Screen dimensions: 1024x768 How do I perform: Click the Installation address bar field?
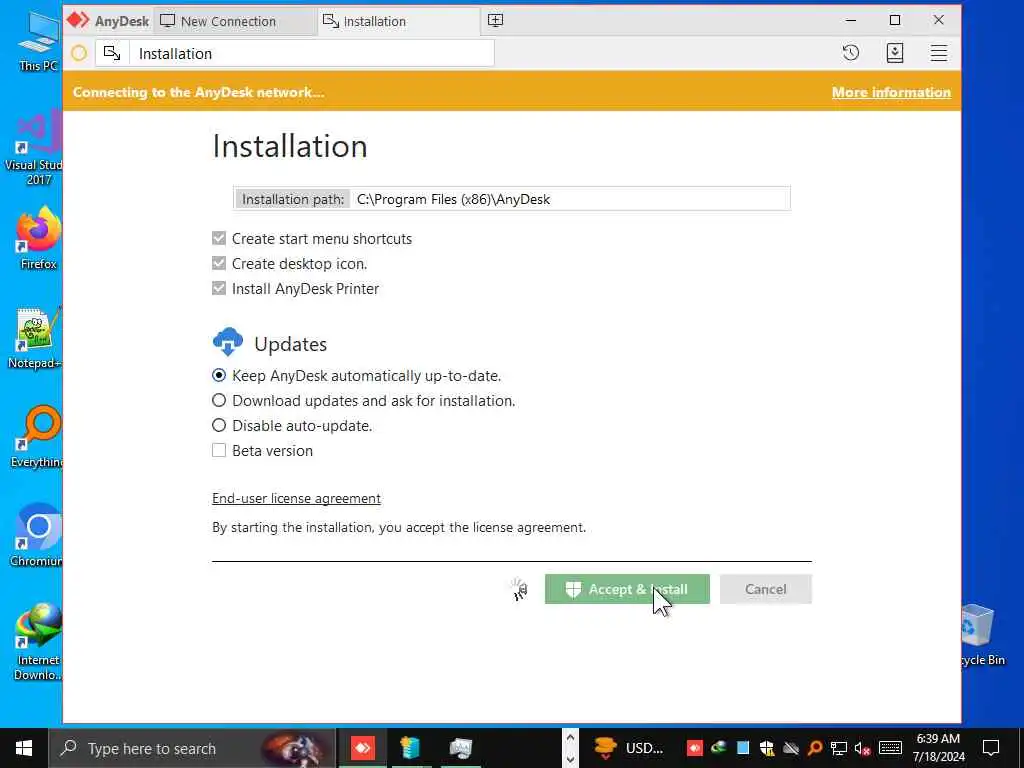(312, 53)
